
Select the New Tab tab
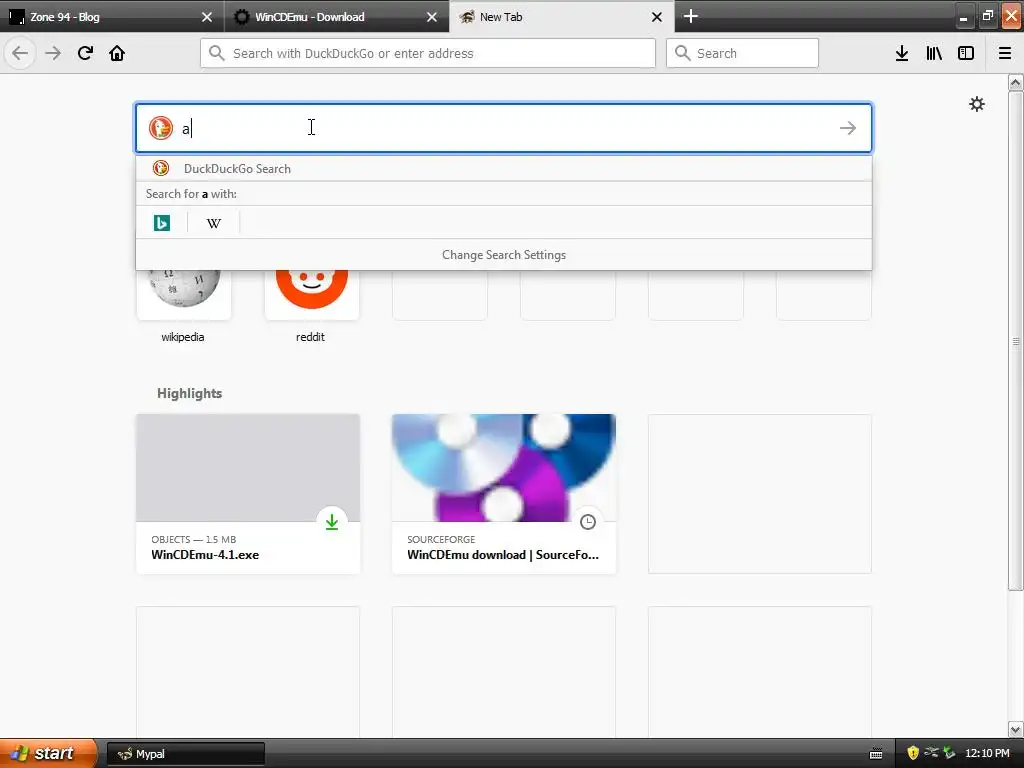[x=555, y=17]
